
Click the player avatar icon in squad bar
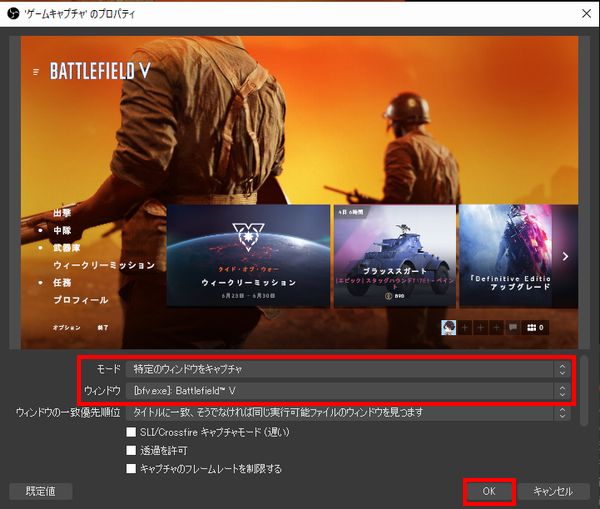point(448,328)
